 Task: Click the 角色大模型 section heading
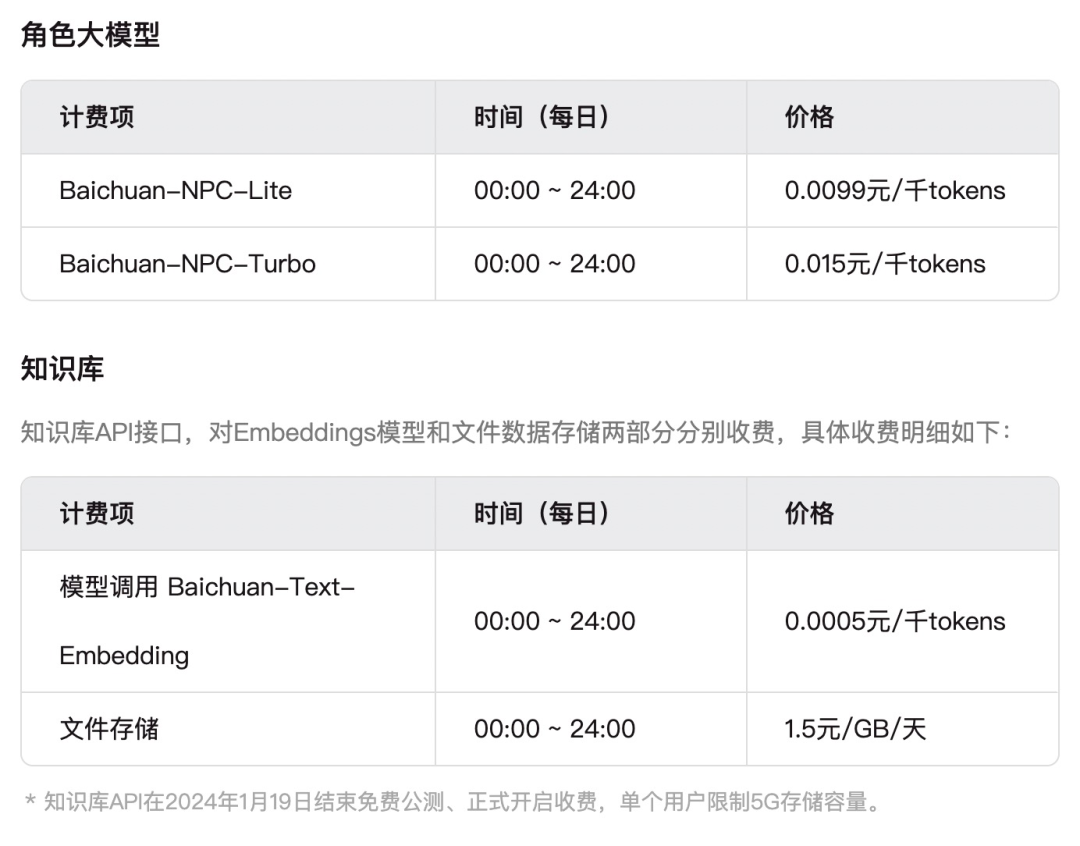click(90, 34)
